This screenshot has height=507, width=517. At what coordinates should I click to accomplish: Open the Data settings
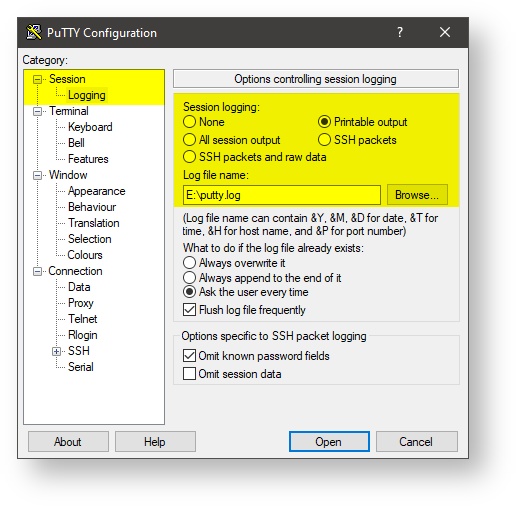point(79,287)
